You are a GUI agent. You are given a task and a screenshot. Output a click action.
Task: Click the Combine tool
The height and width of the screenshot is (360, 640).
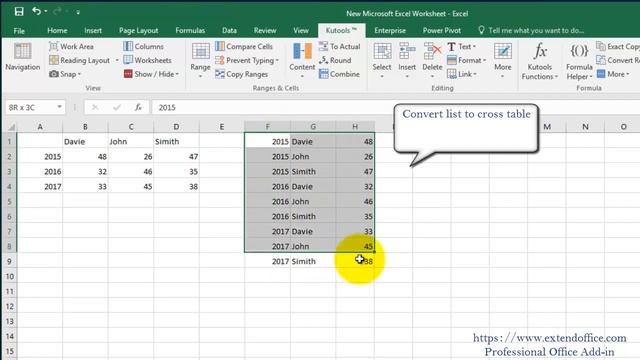click(x=340, y=74)
